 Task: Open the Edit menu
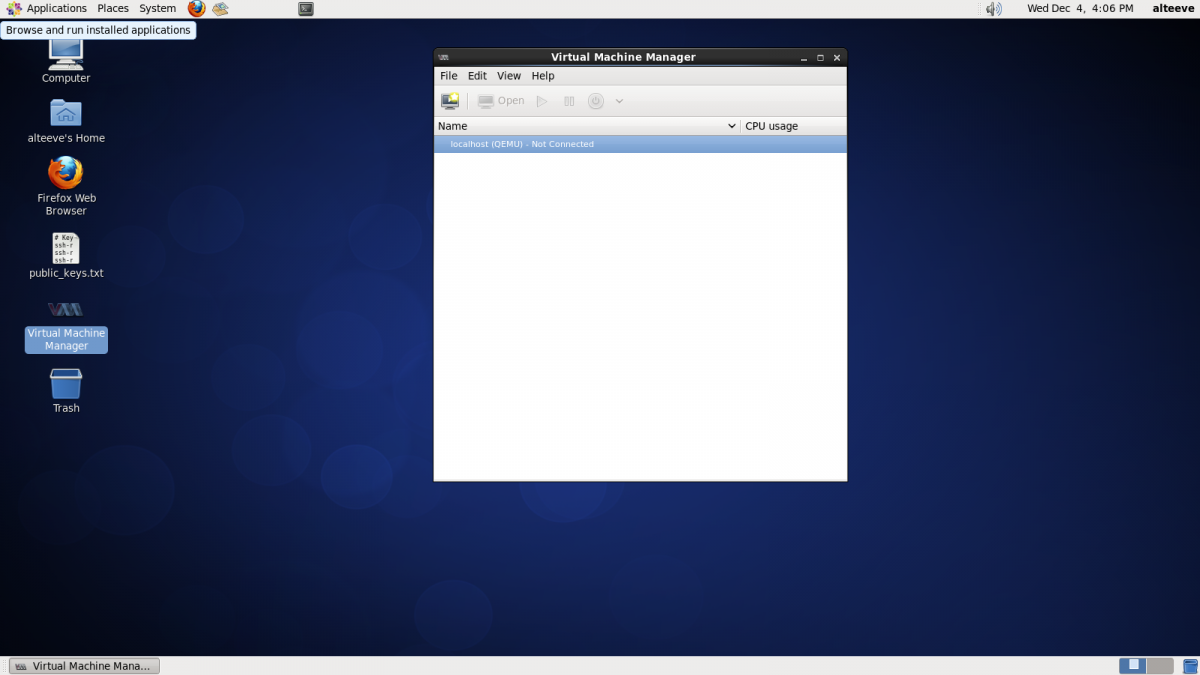coord(477,76)
